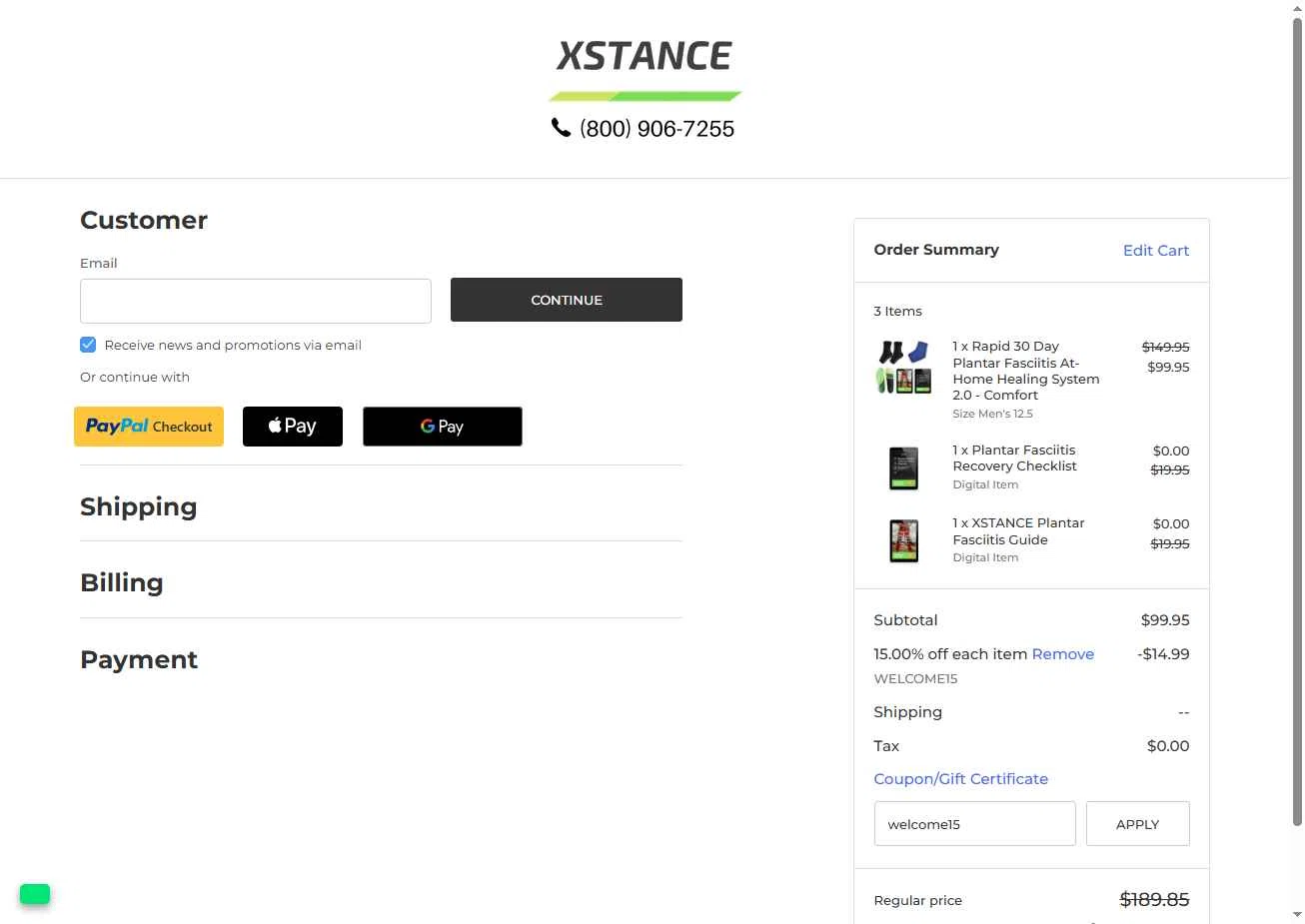1305x924 pixels.
Task: Click the Rapid 30 Day Healing System thumbnail
Action: tap(904, 368)
